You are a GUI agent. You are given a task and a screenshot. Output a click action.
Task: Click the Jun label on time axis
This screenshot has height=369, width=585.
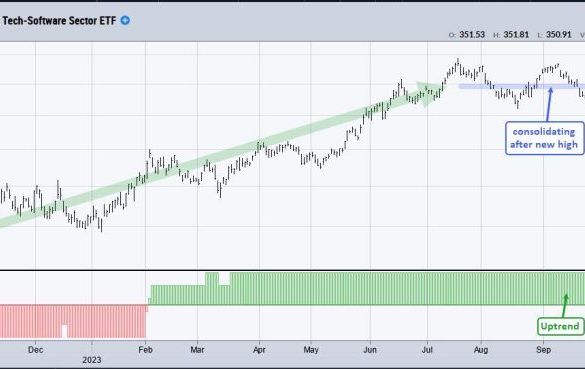(x=370, y=350)
